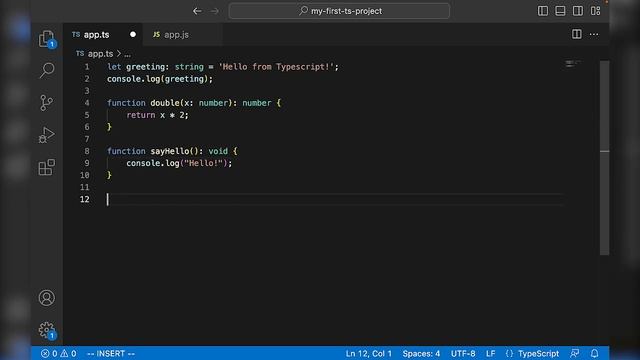Image resolution: width=640 pixels, height=360 pixels.
Task: Click line number 8 in the gutter
Action: point(87,151)
